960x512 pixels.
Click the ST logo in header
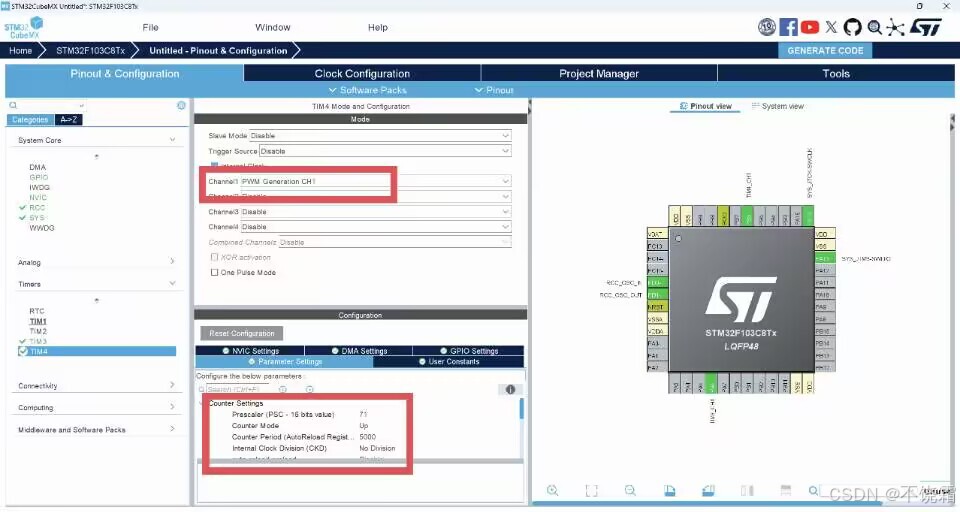(926, 27)
